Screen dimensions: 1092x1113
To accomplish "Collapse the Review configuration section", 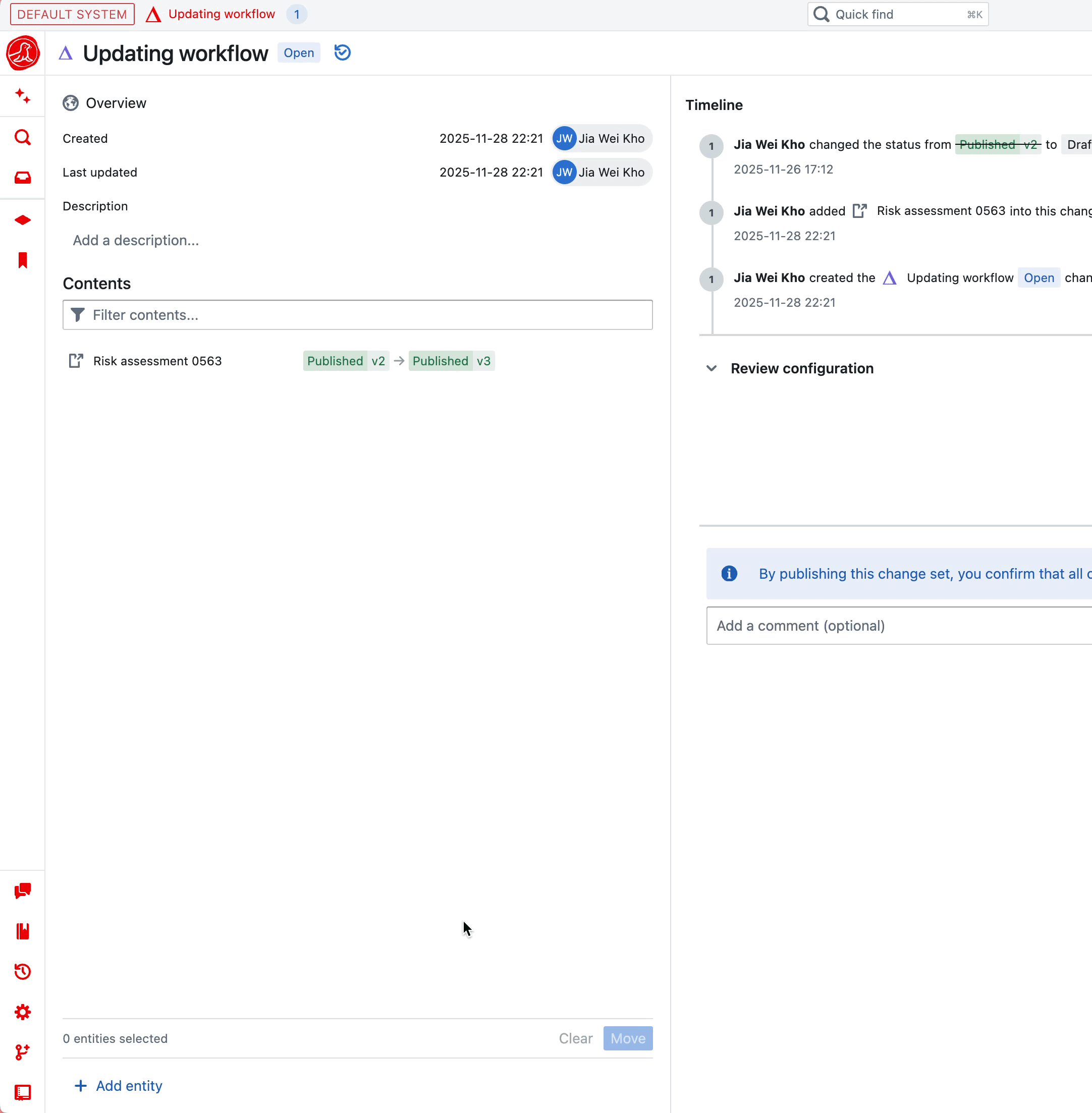I will 711,369.
